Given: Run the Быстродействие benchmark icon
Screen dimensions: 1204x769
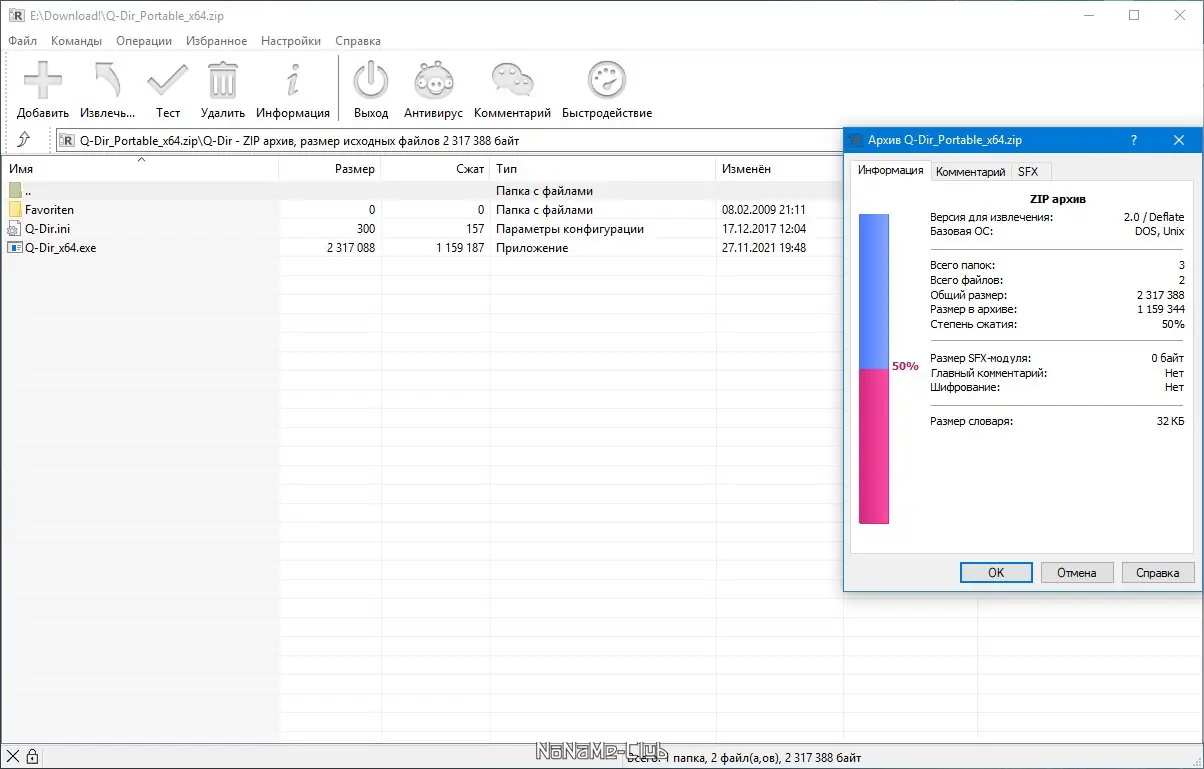Looking at the screenshot, I should pos(607,80).
